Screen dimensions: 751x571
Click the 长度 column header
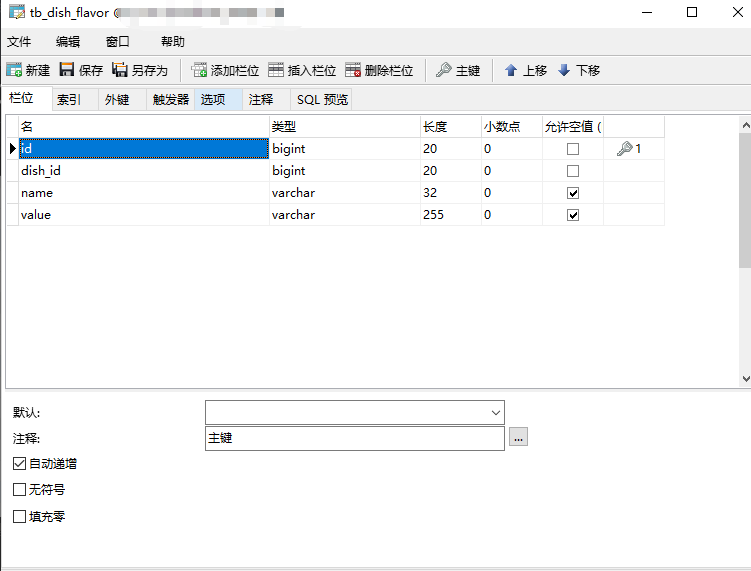click(x=451, y=126)
